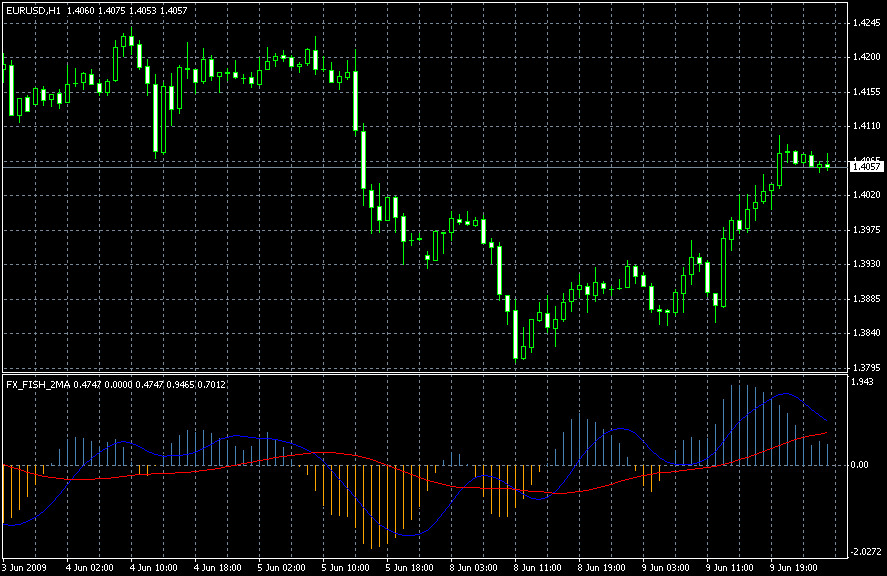Click the 9 Jun 03:00 time label
This screenshot has height=576, width=887.
tap(665, 566)
